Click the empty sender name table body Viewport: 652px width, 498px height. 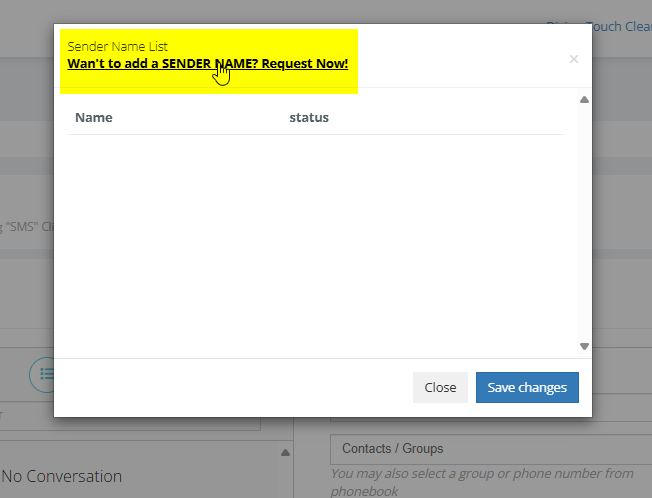(x=315, y=240)
